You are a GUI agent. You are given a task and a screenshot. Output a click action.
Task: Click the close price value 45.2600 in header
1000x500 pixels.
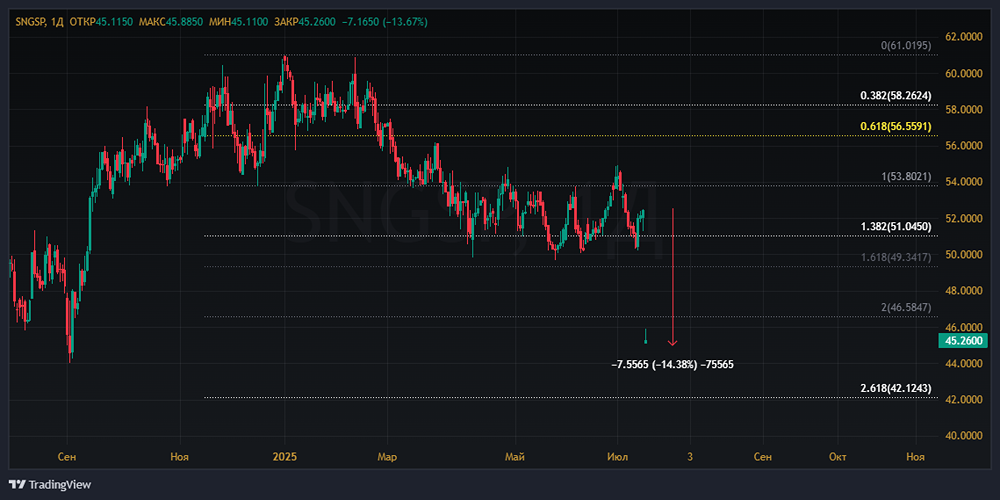click(316, 22)
